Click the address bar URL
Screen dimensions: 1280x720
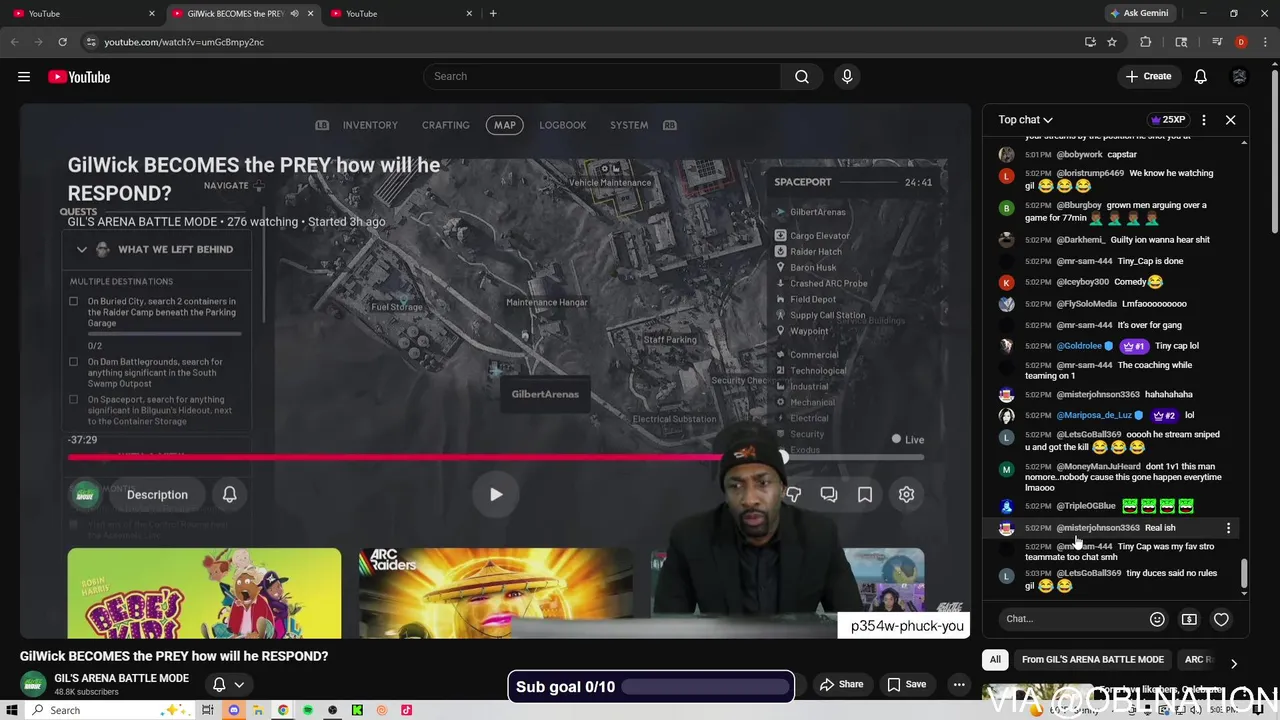(x=184, y=42)
